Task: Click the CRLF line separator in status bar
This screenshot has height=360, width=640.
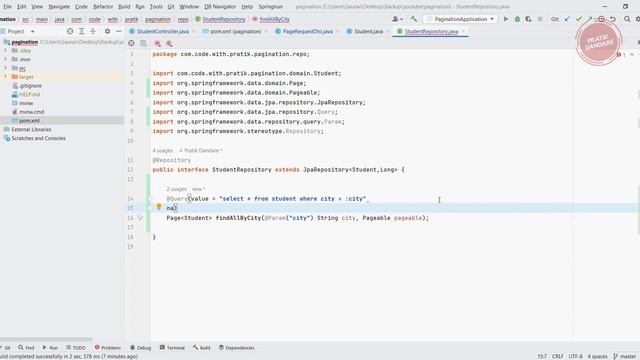Action: point(558,356)
